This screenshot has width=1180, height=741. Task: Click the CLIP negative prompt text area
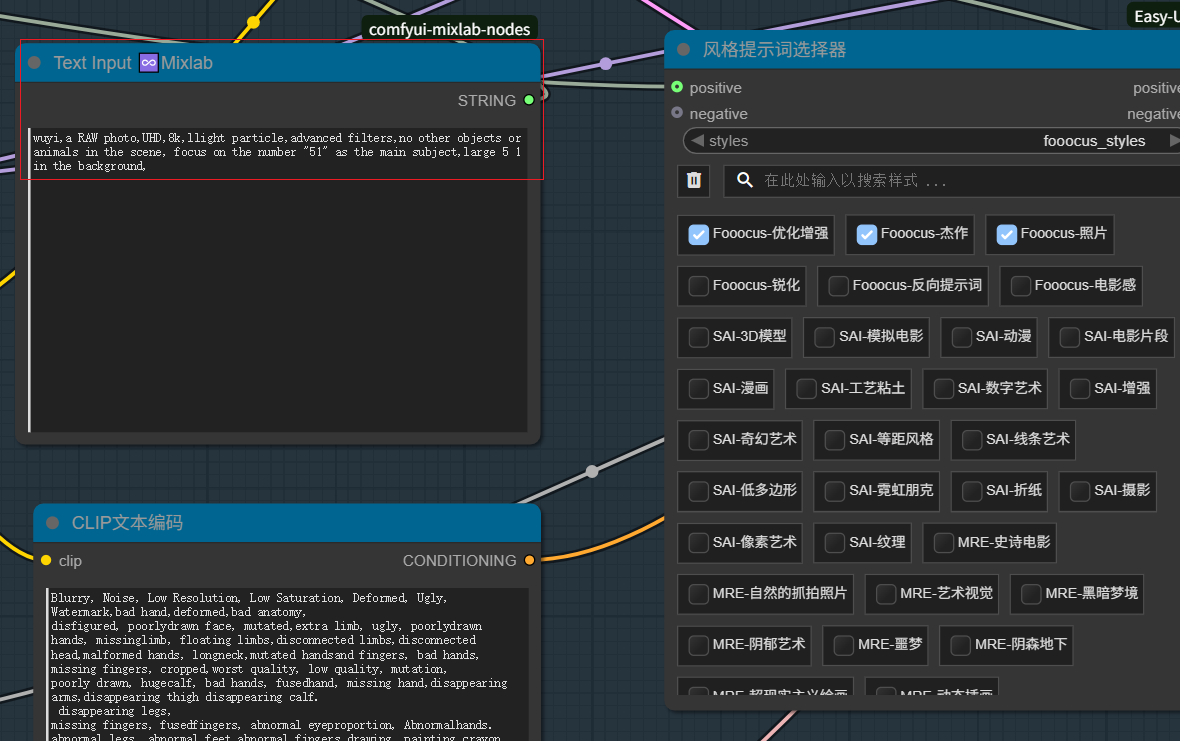(x=287, y=664)
